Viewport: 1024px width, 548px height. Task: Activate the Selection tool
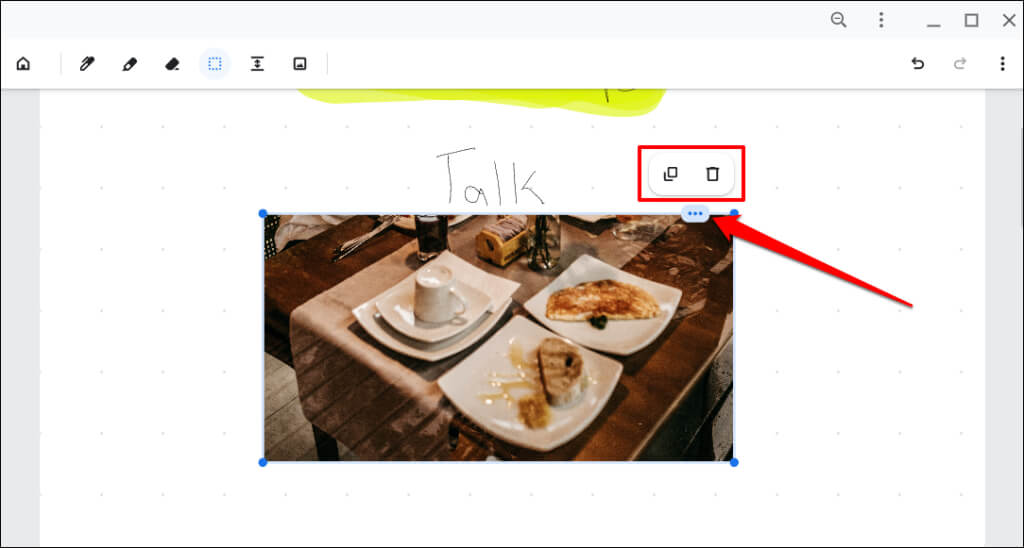(215, 64)
